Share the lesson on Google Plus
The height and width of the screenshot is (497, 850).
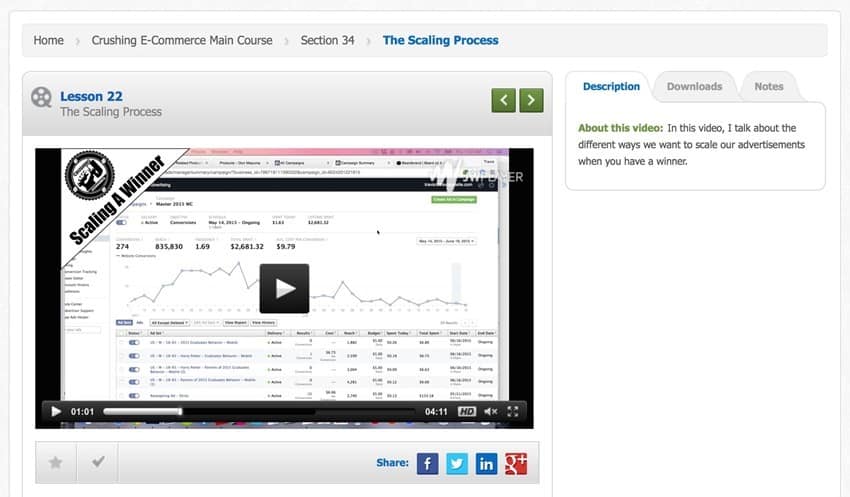(x=516, y=463)
